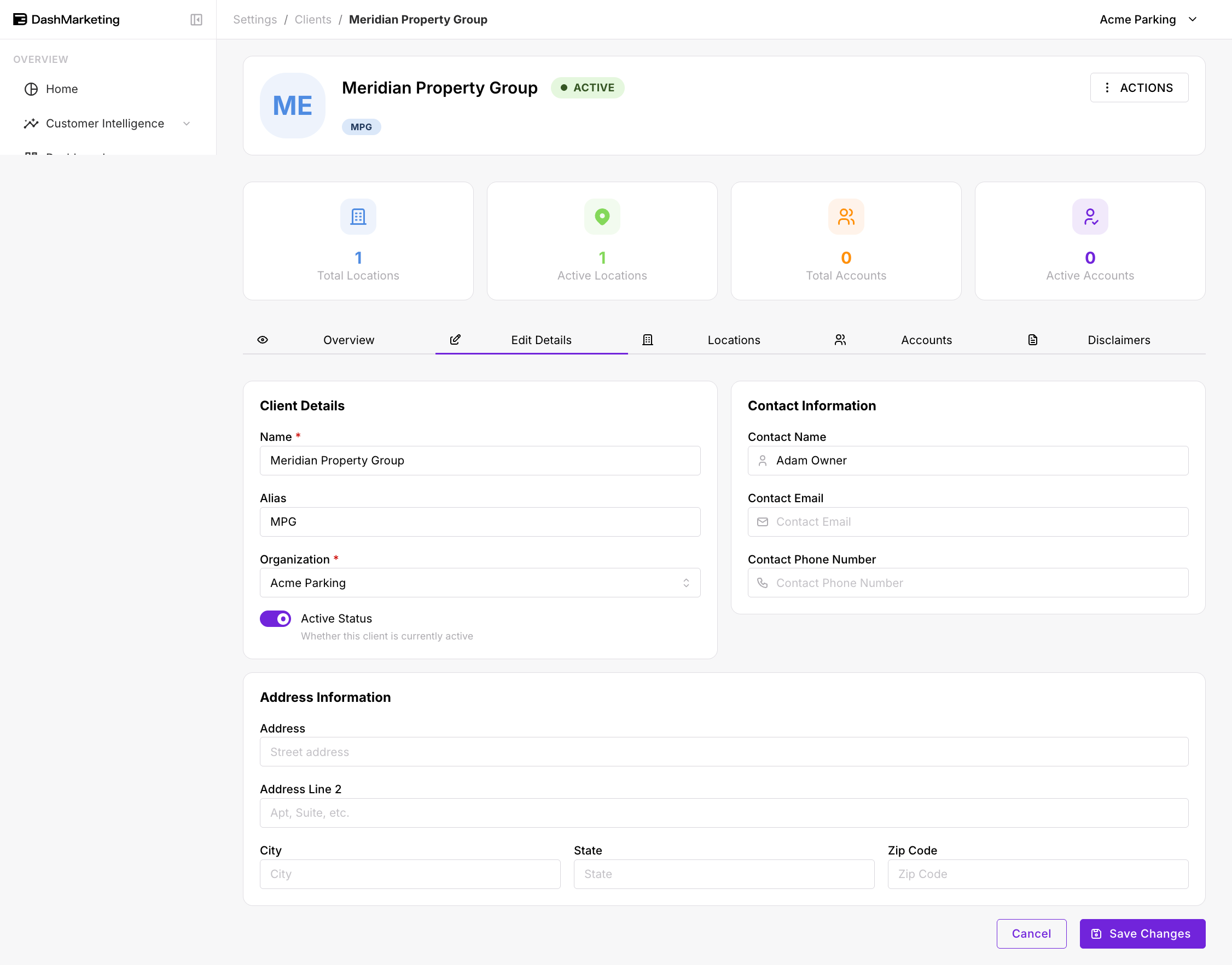Click the Cancel button
Image resolution: width=1232 pixels, height=965 pixels.
pyautogui.click(x=1031, y=934)
